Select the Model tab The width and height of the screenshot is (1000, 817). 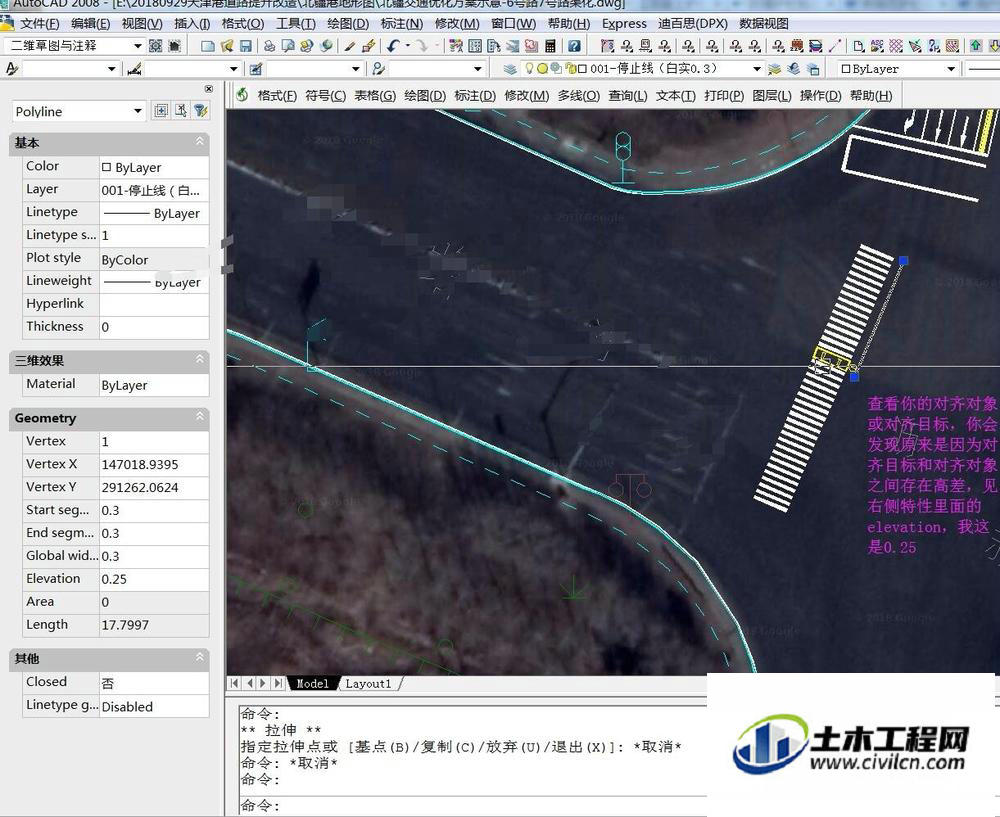[x=312, y=684]
